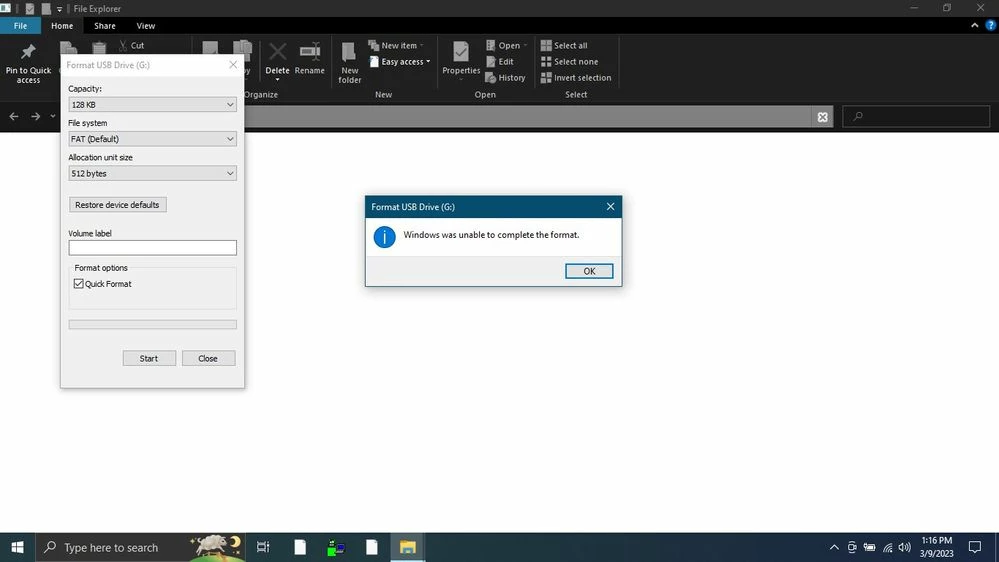Click Edit in the ribbon Open group
The image size is (999, 562).
pos(500,62)
